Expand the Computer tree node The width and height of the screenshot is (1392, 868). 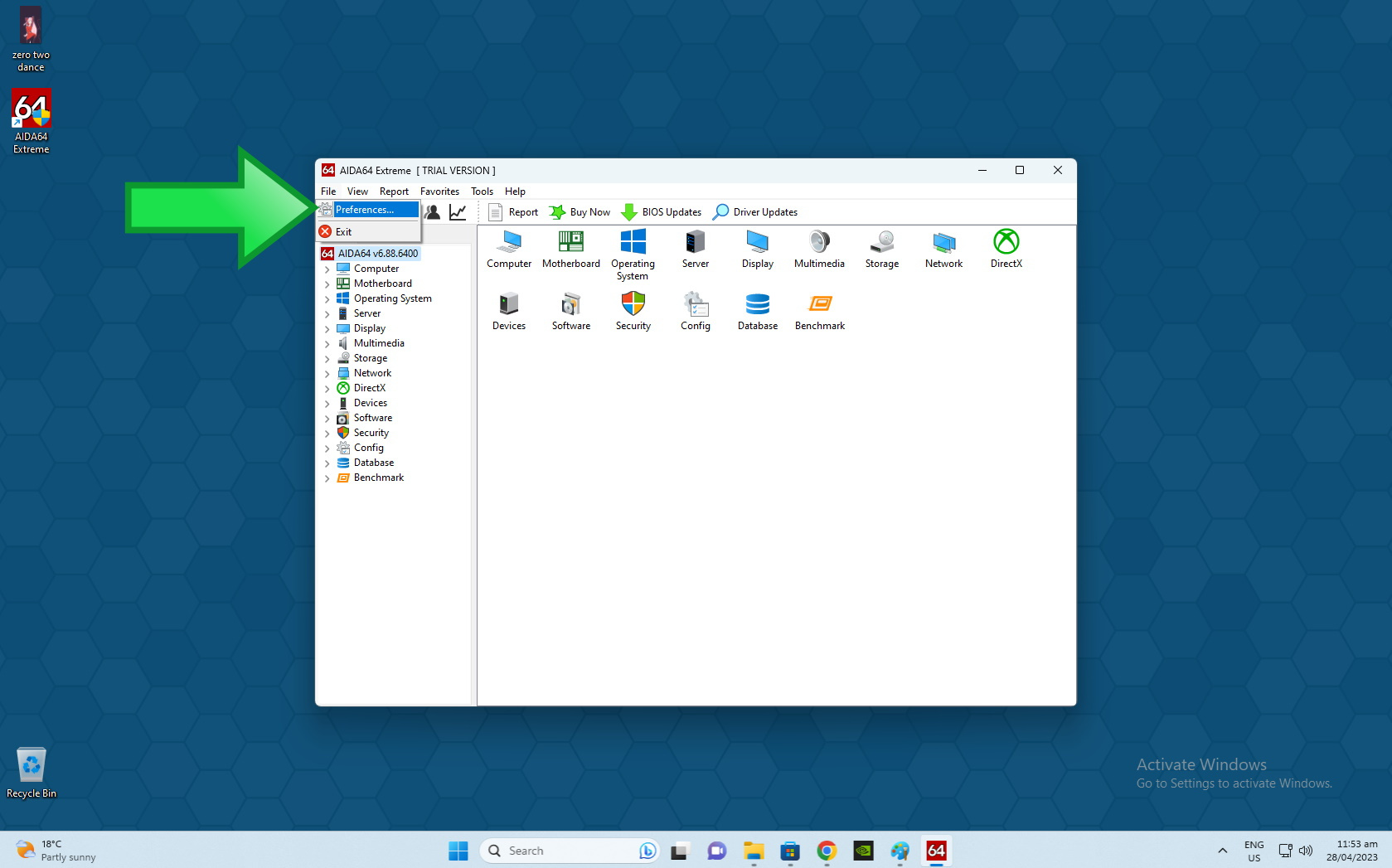pos(327,269)
